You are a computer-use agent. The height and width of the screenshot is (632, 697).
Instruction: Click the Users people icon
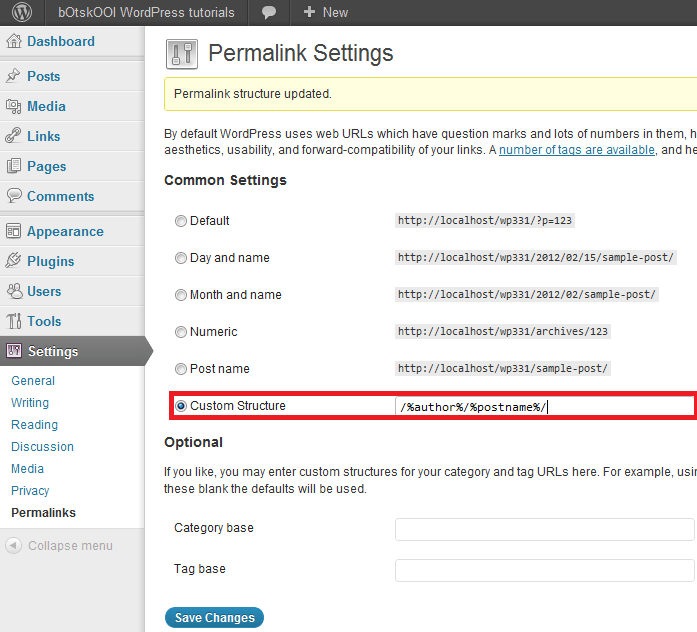point(14,291)
